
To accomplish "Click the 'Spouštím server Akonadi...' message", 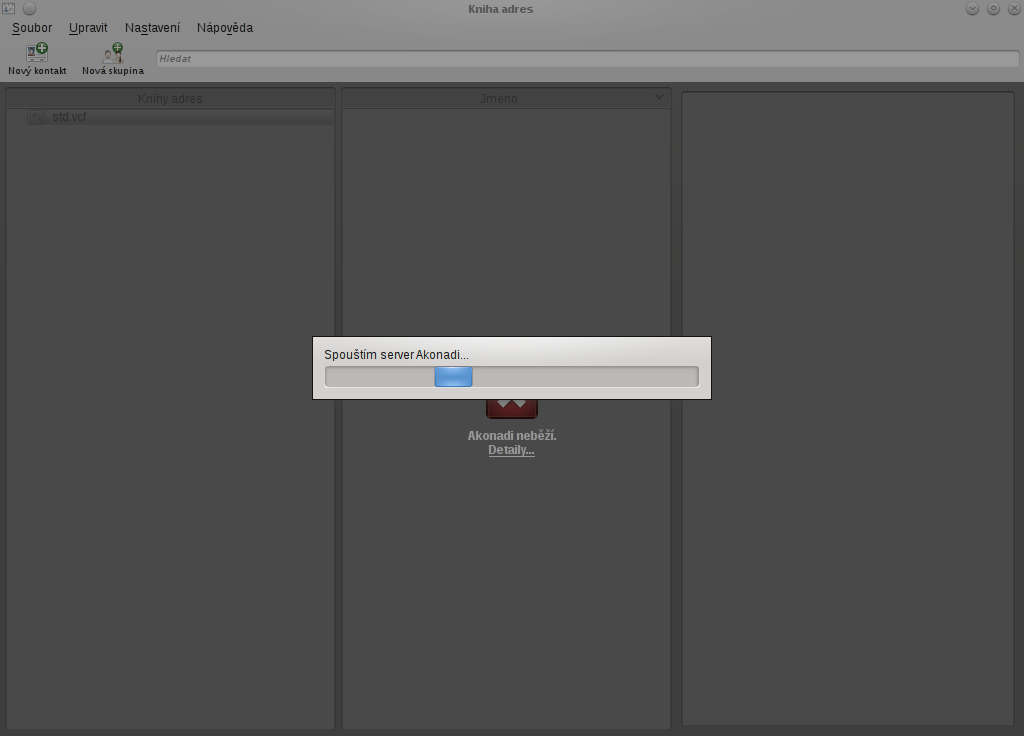I will coord(396,355).
